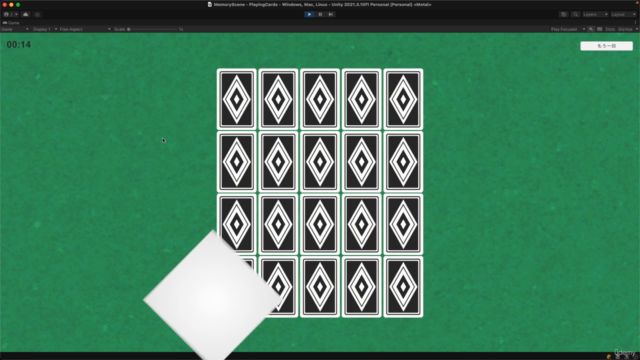Open the Layers dropdown

click(x=595, y=14)
